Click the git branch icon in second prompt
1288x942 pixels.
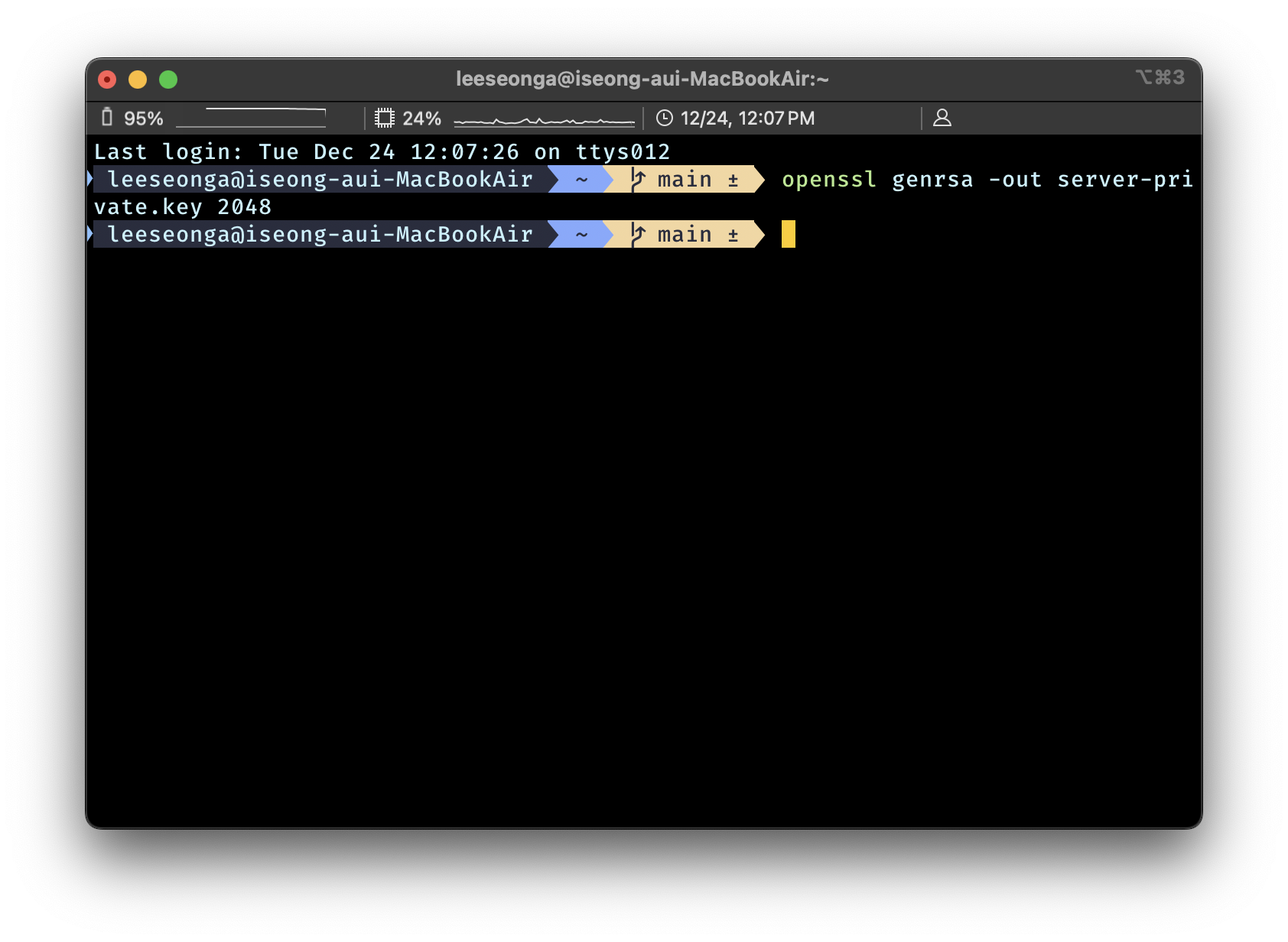tap(637, 234)
